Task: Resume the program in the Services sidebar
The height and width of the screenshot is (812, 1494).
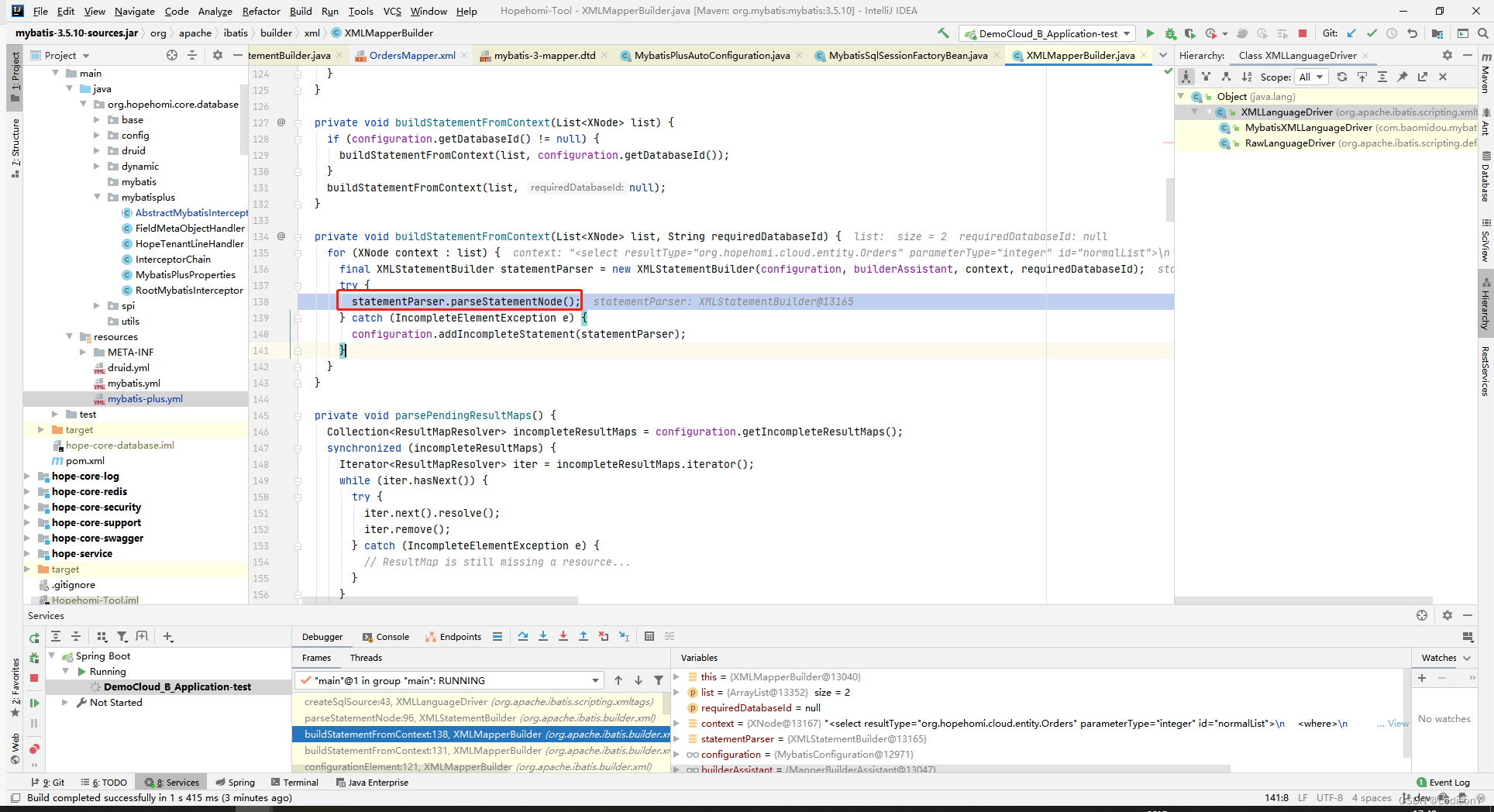Action: [34, 703]
